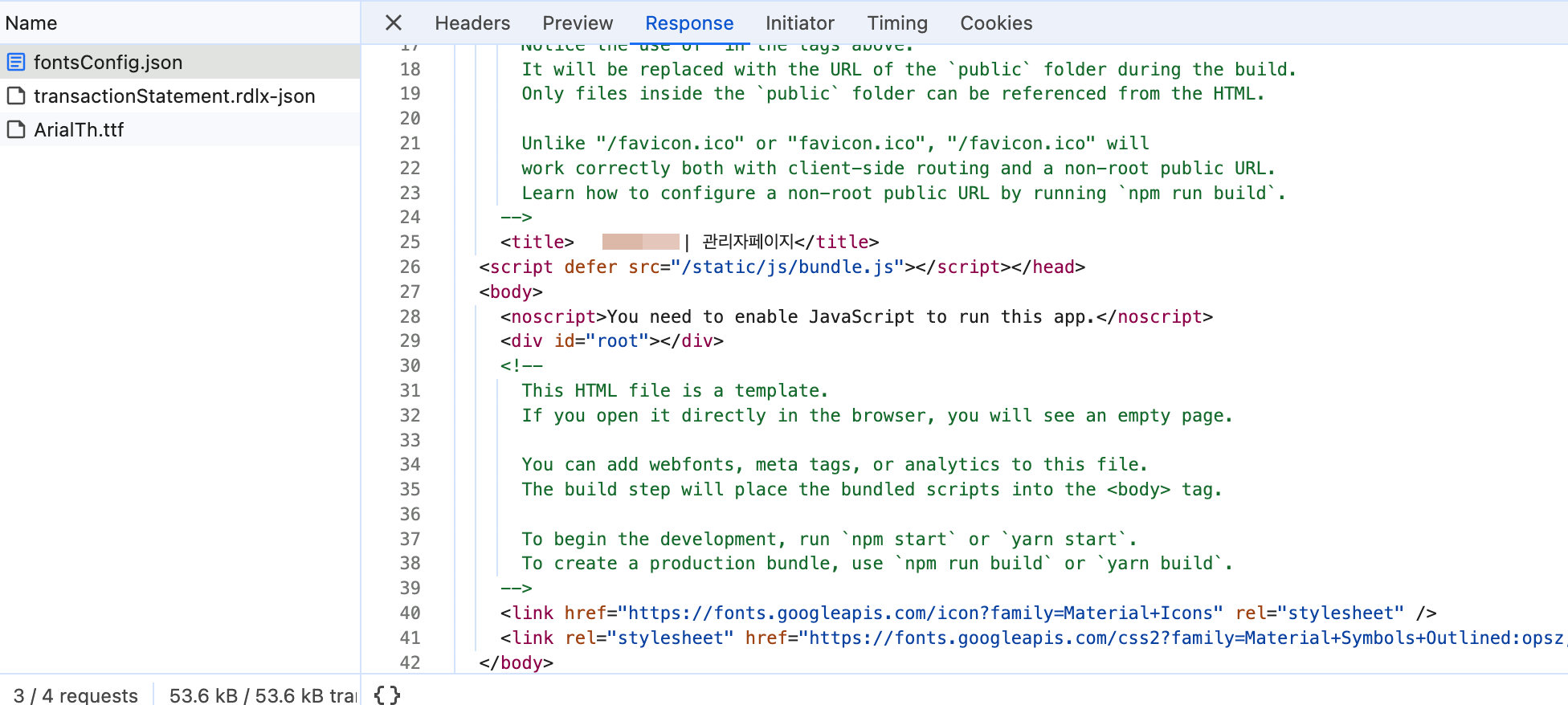Open the Initiator tab
This screenshot has height=705, width=1568.
(800, 22)
